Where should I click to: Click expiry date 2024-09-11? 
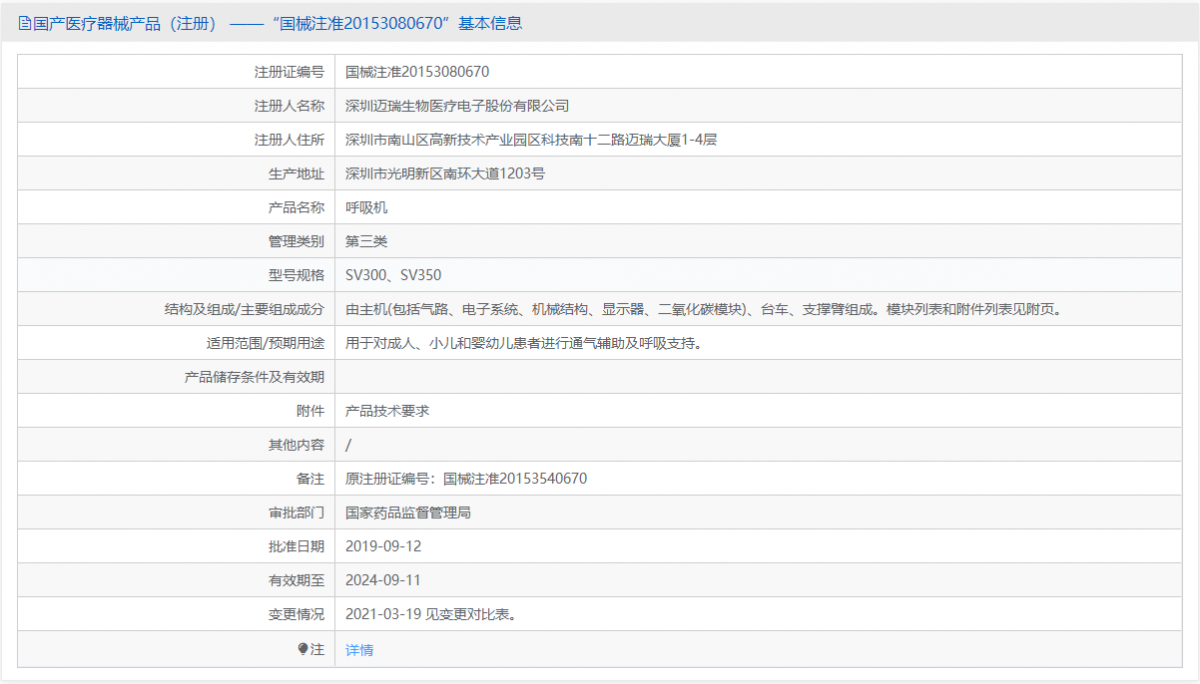383,581
